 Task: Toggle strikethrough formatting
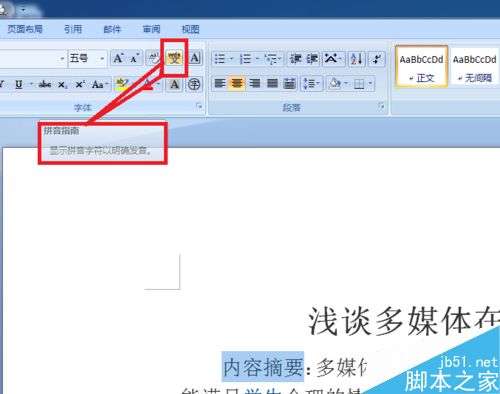pos(45,84)
